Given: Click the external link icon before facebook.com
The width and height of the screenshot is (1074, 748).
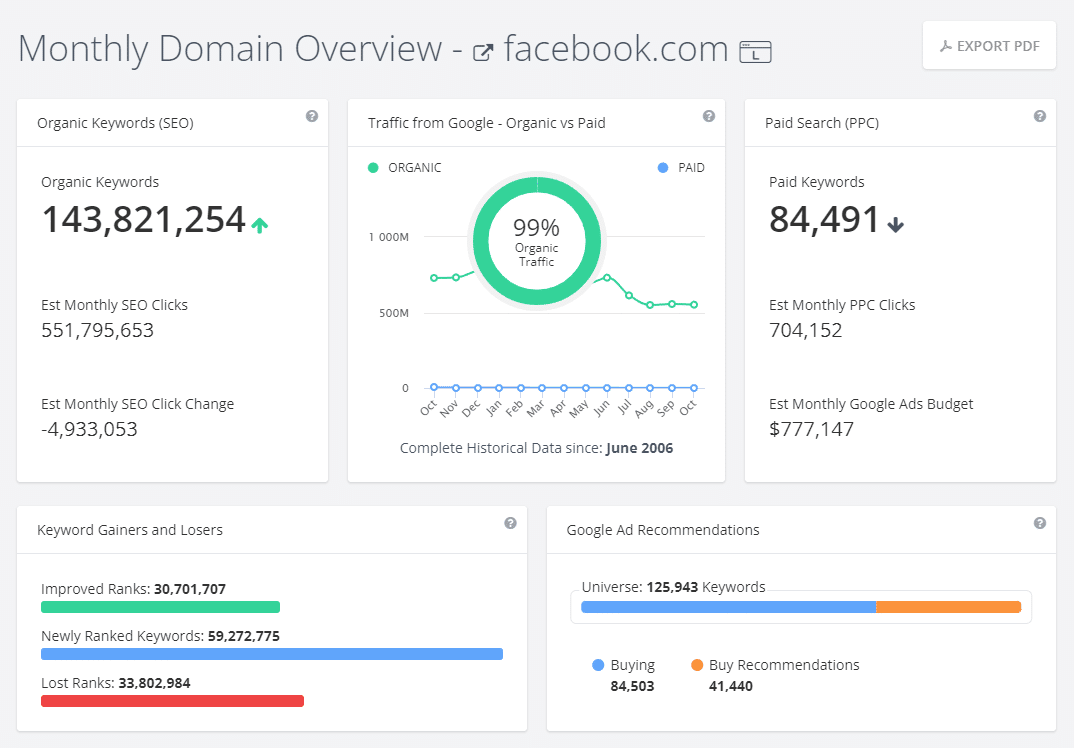Looking at the screenshot, I should 483,52.
